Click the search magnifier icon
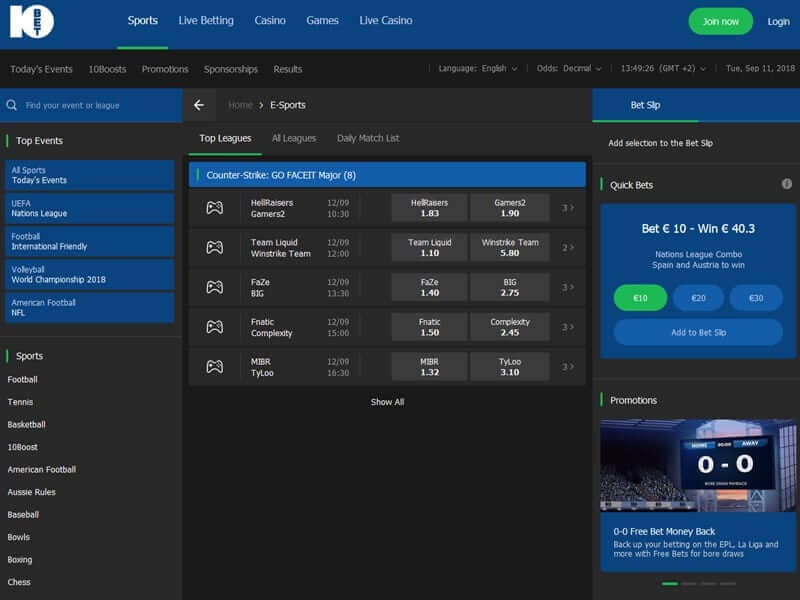Screen dimensions: 800x600 [x=11, y=105]
